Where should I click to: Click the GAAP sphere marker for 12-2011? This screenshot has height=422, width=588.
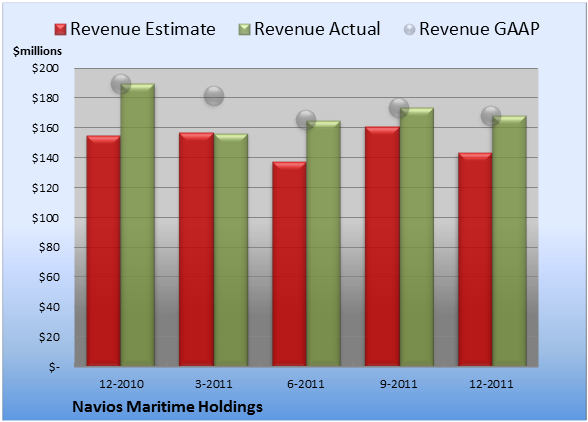491,116
